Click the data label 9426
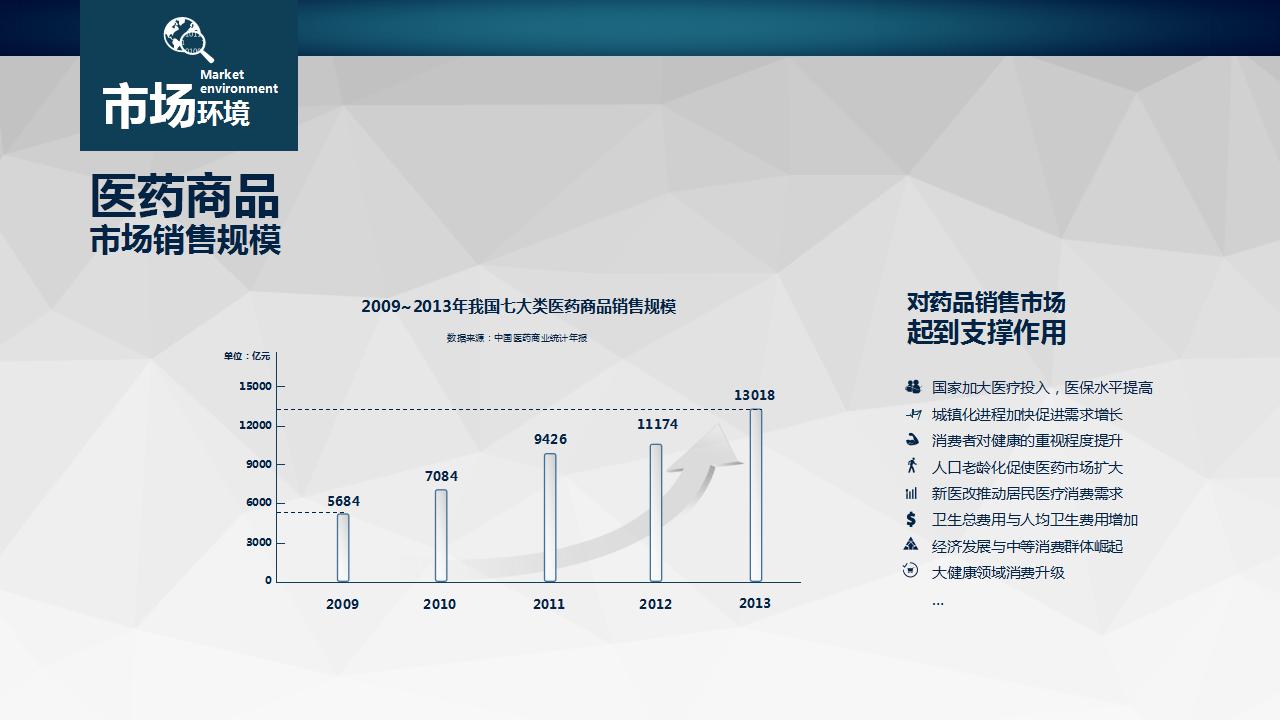This screenshot has height=720, width=1280. pyautogui.click(x=550, y=439)
